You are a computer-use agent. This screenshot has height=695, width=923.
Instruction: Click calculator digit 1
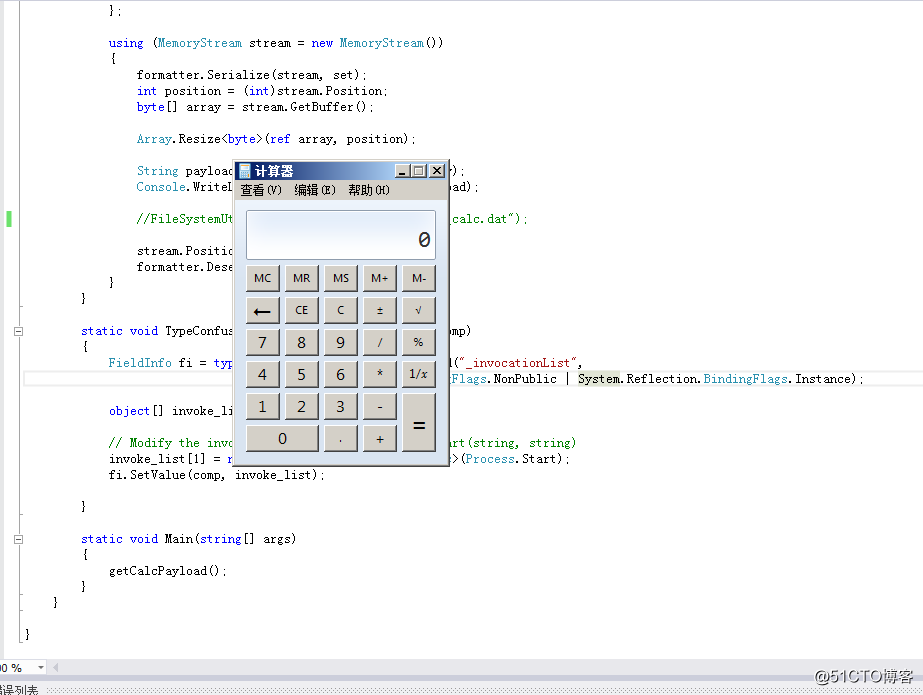click(x=263, y=407)
